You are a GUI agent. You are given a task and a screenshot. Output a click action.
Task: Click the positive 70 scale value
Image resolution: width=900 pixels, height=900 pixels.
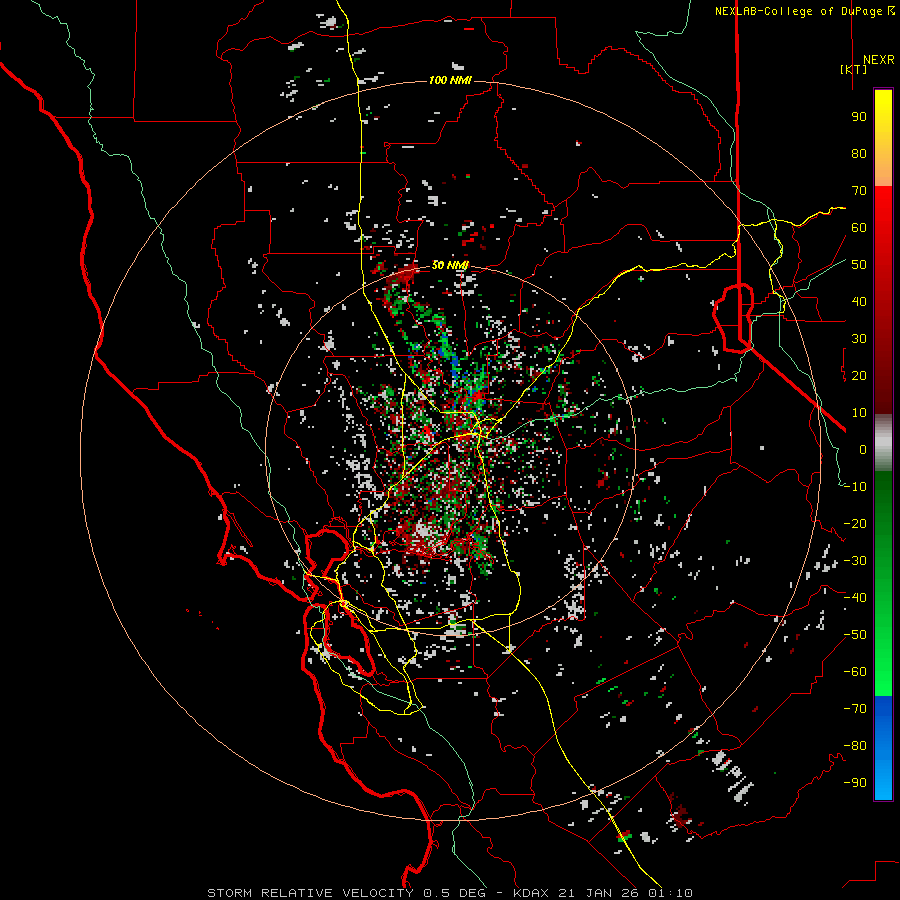[859, 191]
